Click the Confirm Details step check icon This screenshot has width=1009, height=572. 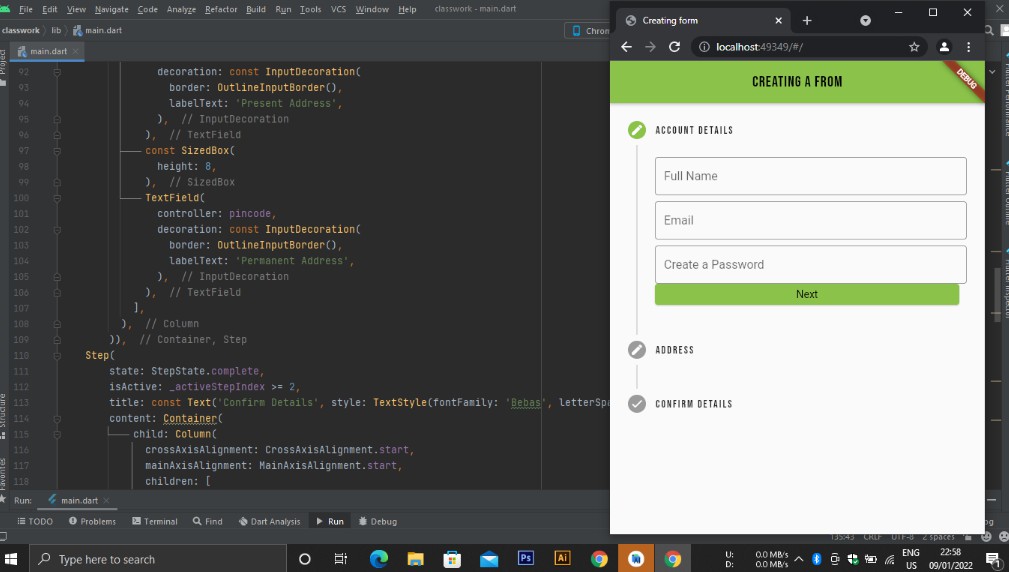pos(636,404)
